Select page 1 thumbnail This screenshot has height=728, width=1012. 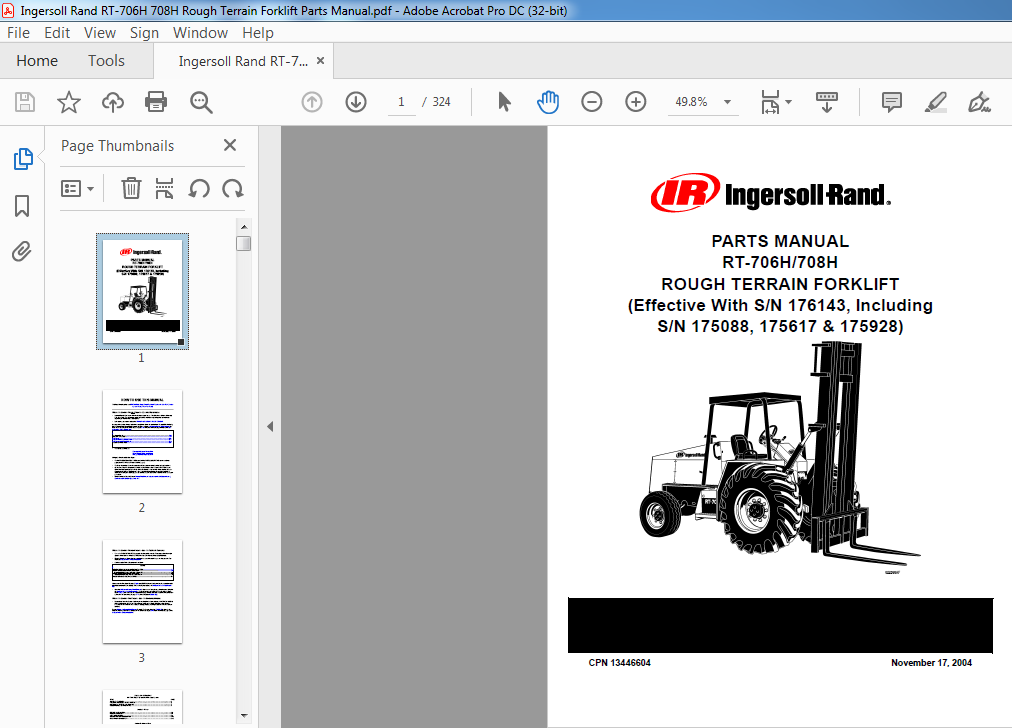tap(142, 291)
